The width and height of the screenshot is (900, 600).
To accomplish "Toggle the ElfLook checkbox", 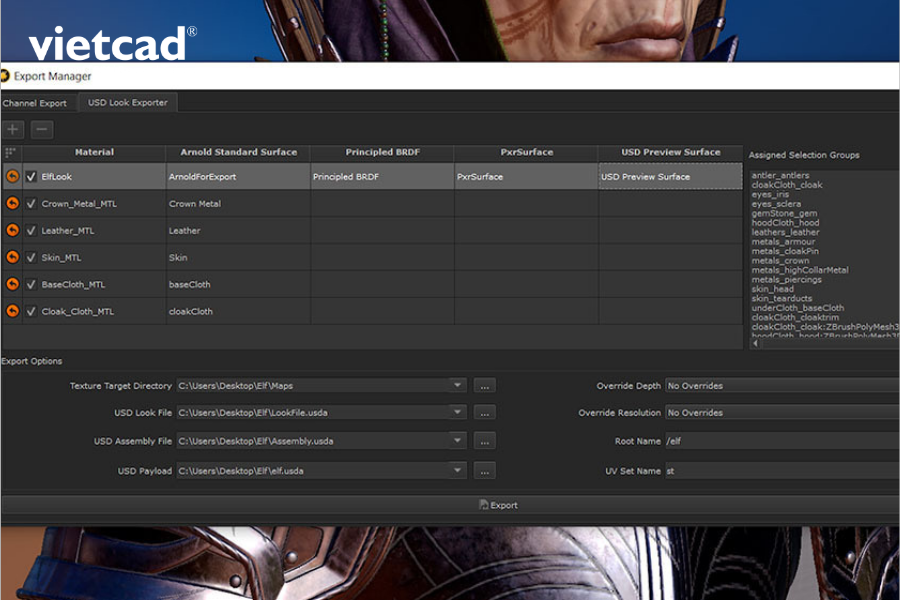I will click(x=31, y=177).
